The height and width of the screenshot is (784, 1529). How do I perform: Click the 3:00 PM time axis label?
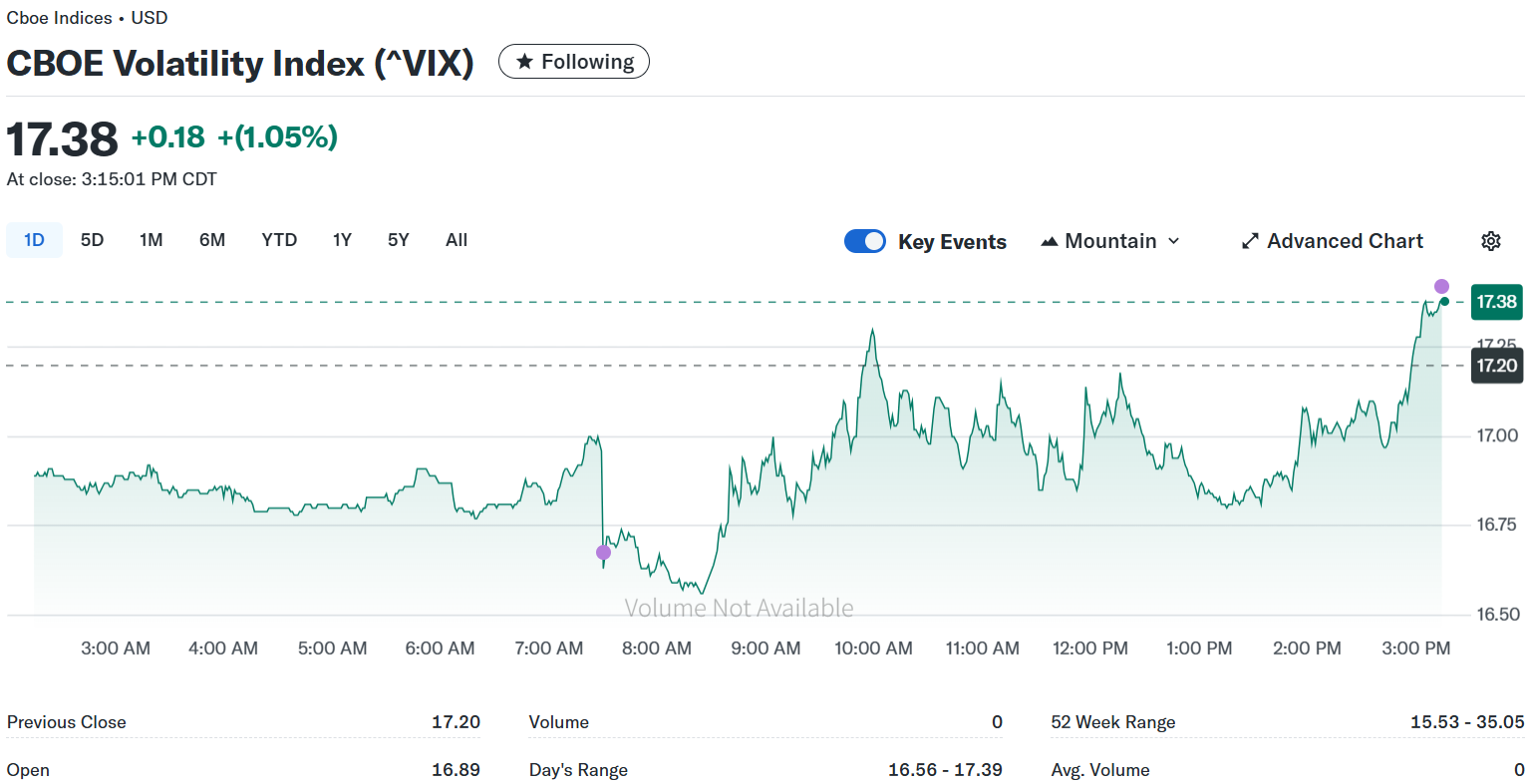click(1415, 649)
